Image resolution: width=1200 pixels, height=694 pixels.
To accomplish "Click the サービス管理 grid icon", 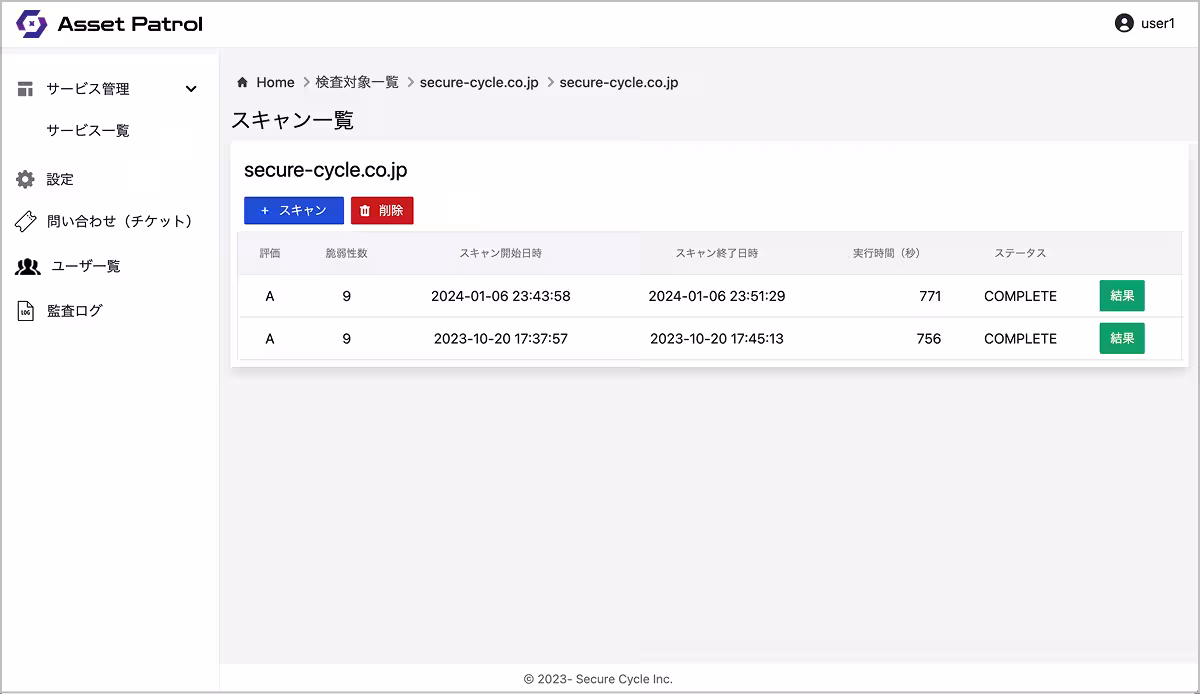I will [x=25, y=88].
